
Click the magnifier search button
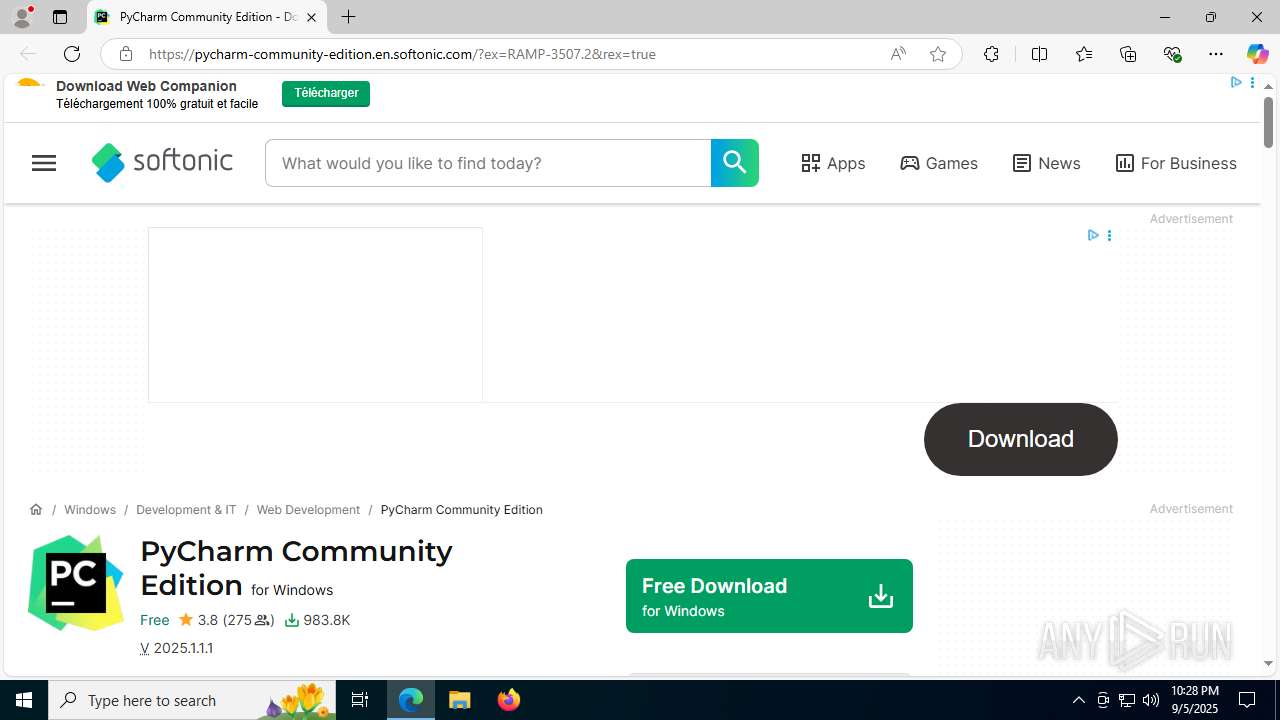coord(735,163)
